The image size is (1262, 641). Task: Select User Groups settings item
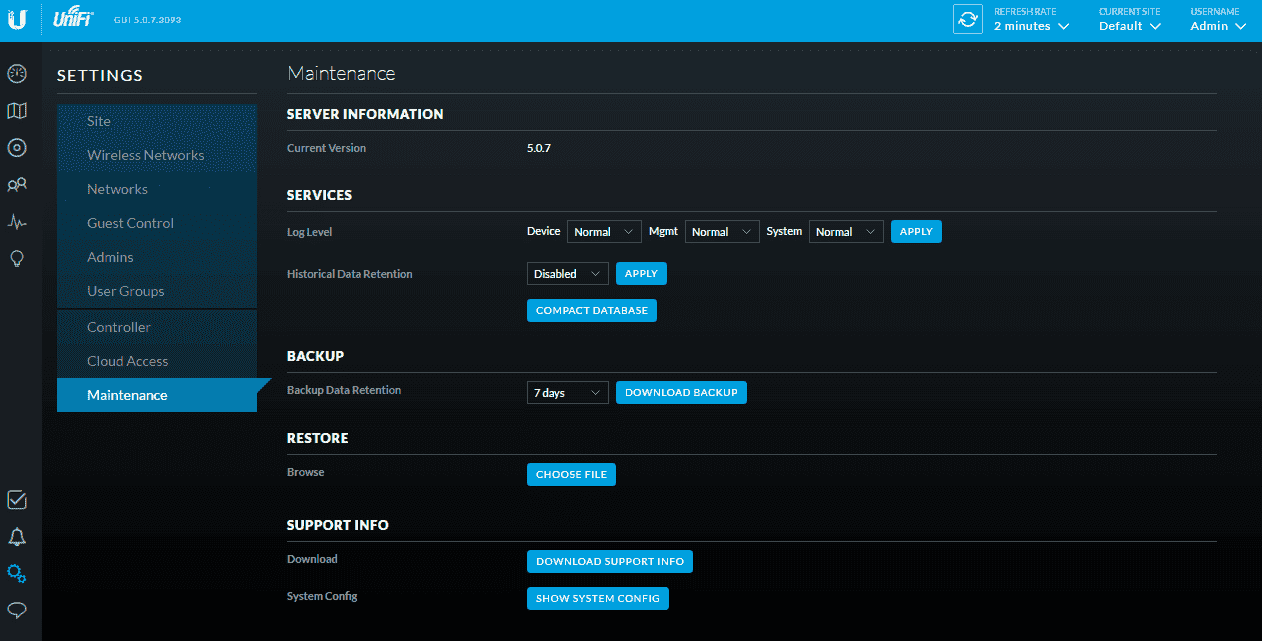tap(157, 291)
